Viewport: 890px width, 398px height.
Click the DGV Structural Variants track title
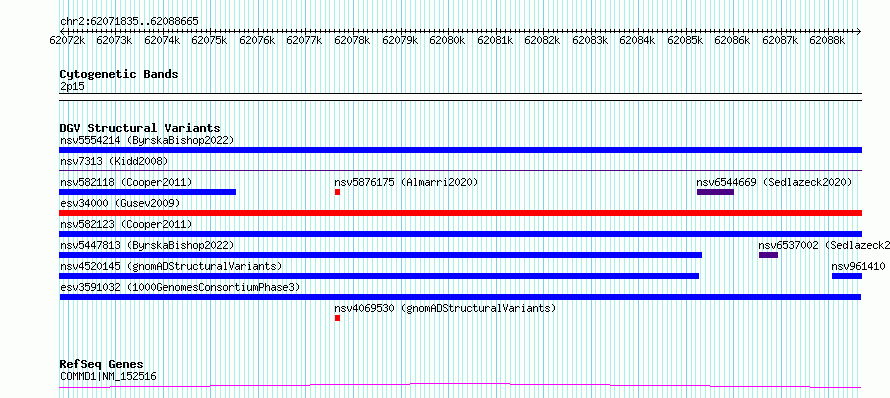coord(140,128)
